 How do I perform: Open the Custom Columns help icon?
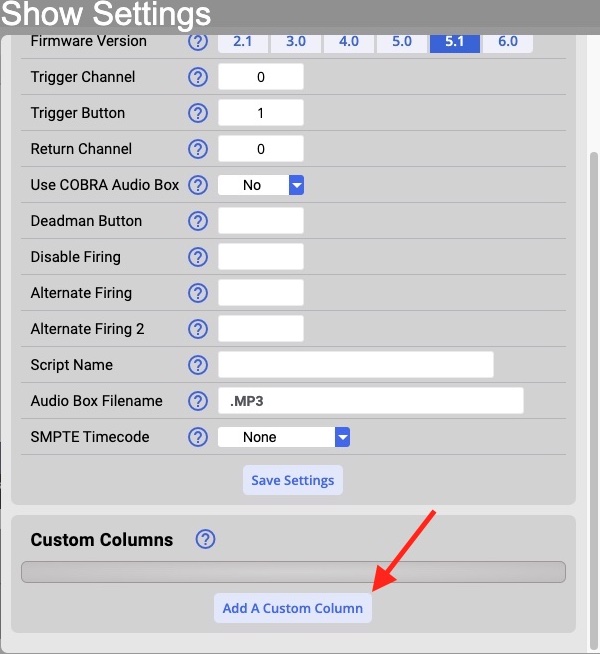[x=205, y=539]
